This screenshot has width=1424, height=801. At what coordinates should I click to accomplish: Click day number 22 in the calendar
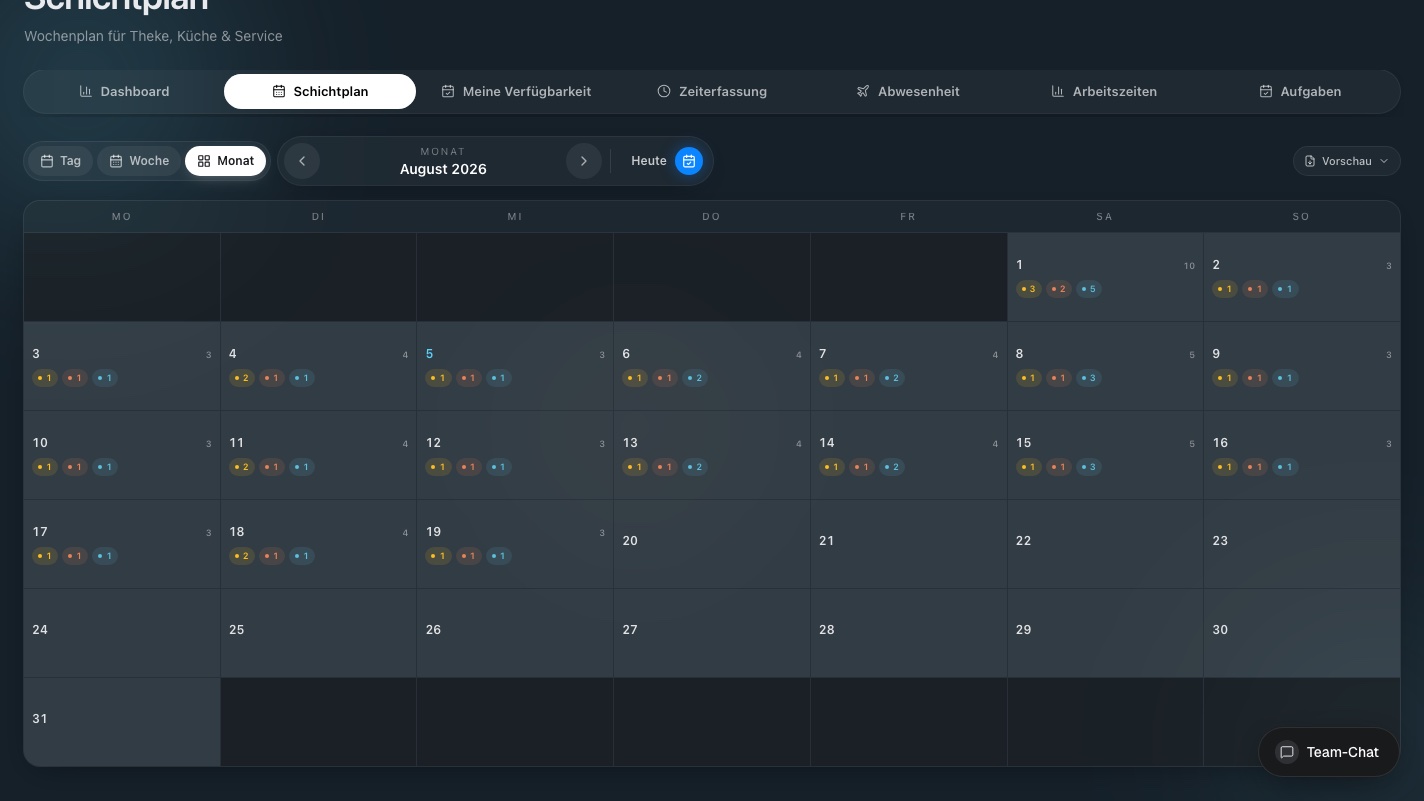coord(1023,541)
